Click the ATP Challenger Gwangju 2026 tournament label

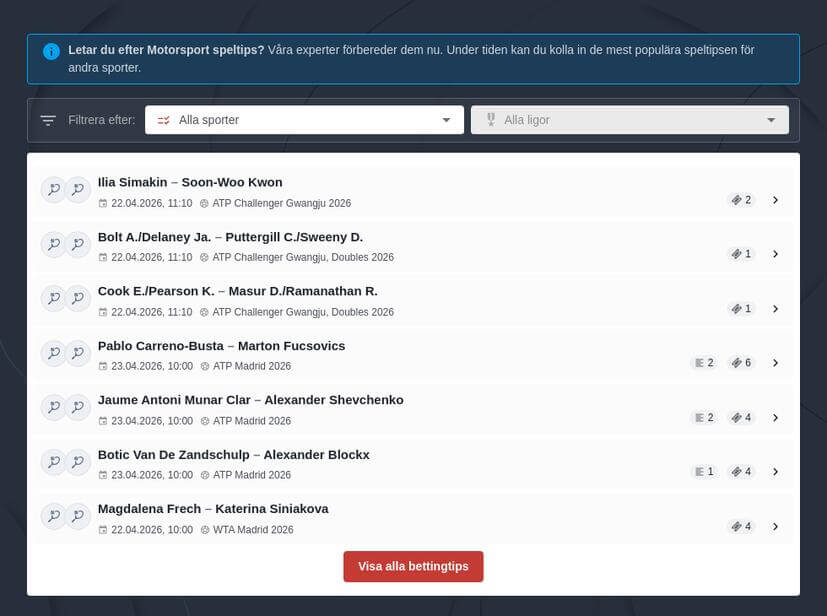[281, 203]
